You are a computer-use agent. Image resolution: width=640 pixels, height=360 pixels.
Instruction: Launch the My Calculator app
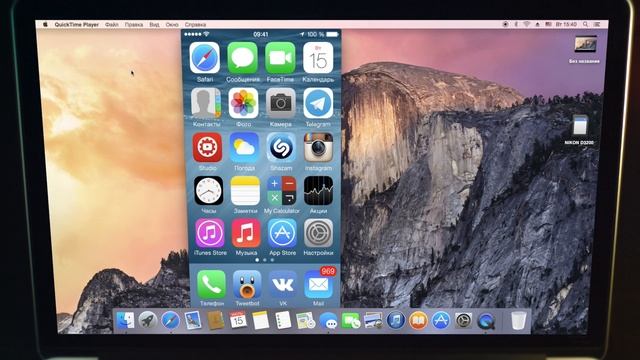point(282,191)
